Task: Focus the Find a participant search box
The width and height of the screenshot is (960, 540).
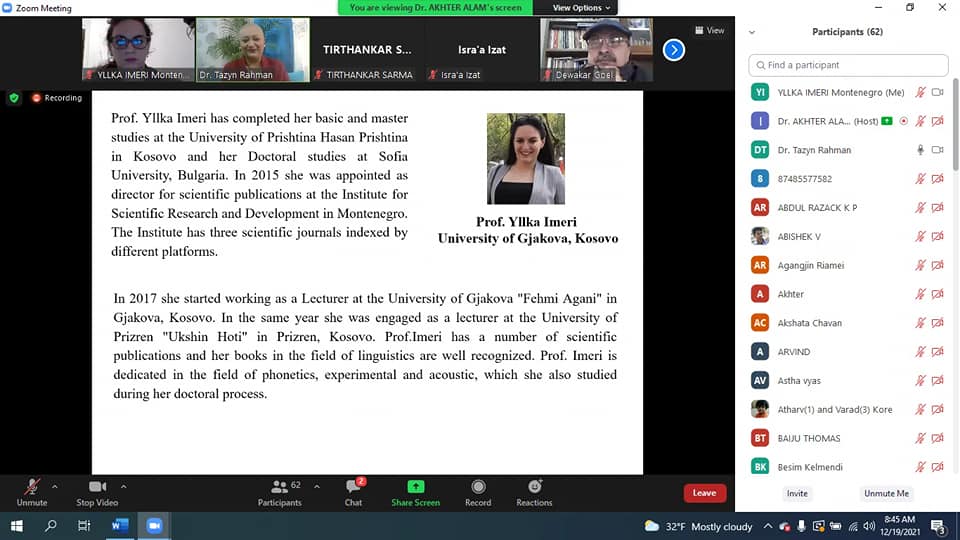Action: pyautogui.click(x=848, y=65)
